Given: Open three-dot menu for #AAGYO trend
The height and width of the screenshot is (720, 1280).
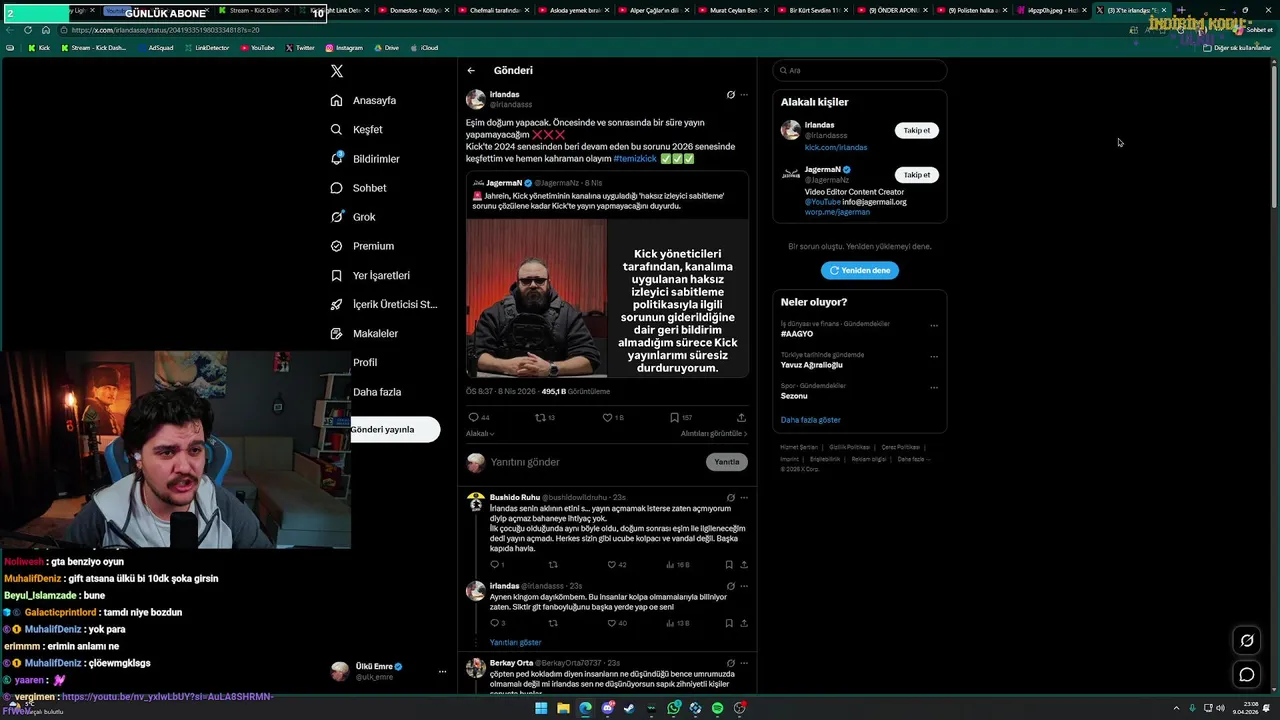Looking at the screenshot, I should (x=934, y=325).
